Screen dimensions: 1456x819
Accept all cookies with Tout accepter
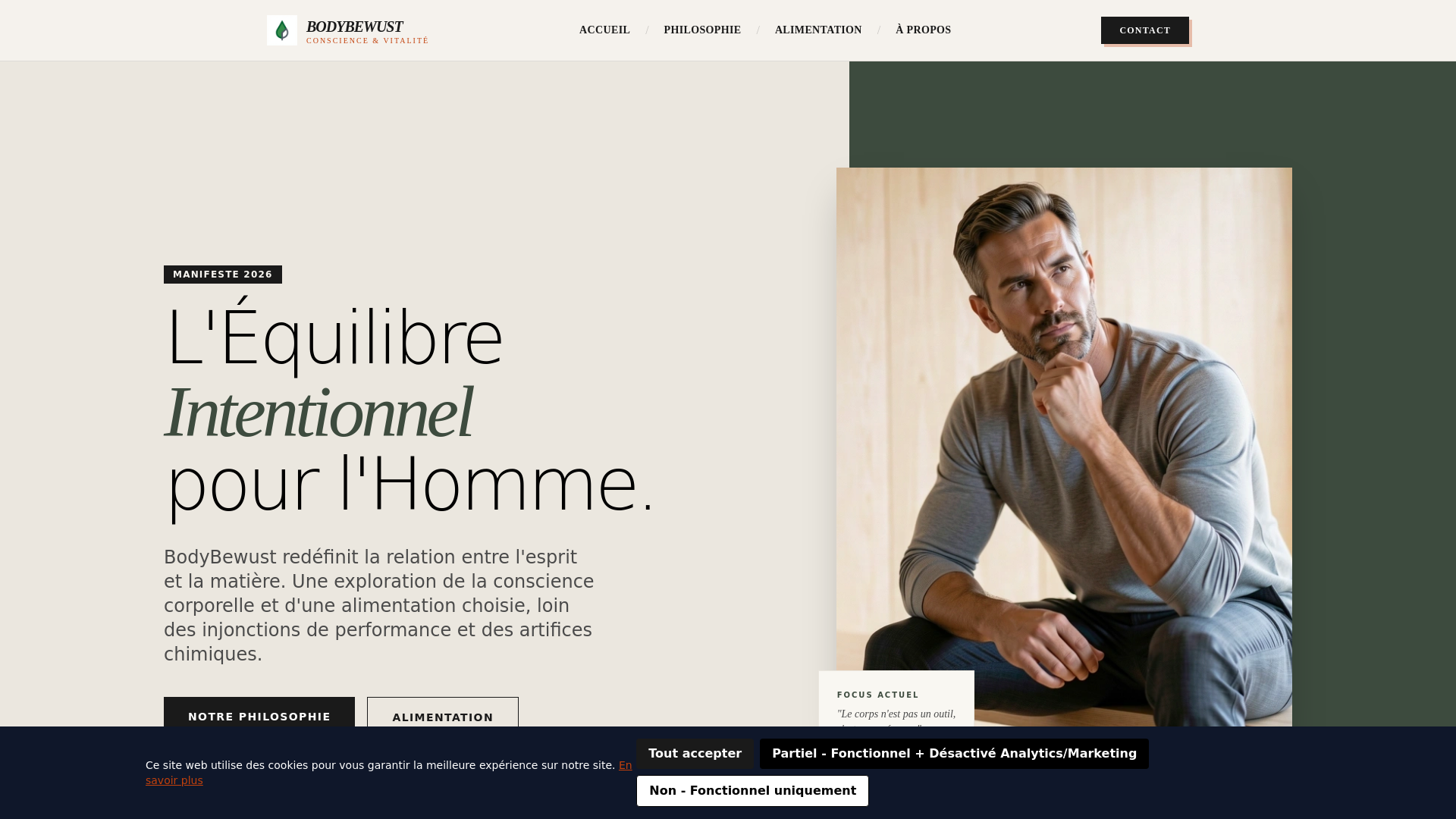point(695,754)
